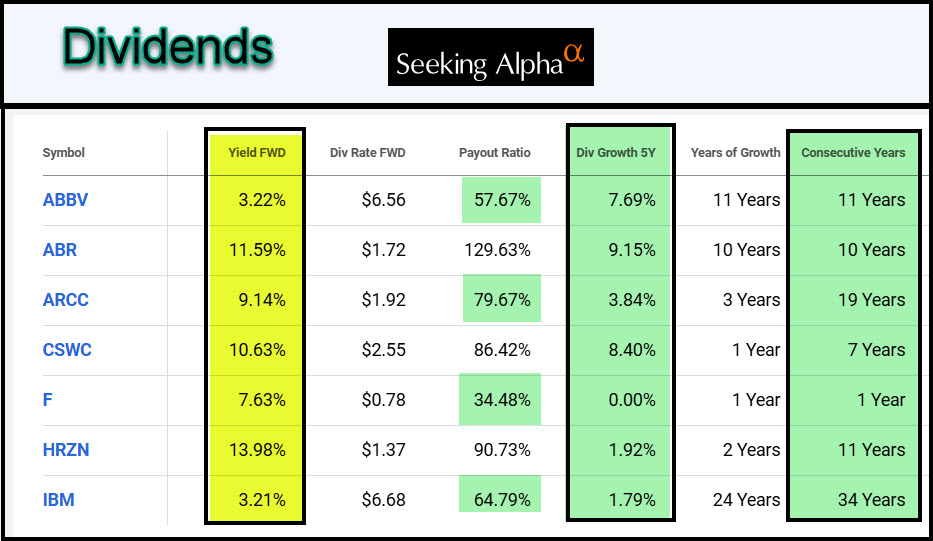Screen dimensions: 933x541
Task: Sort table by Payout Ratio
Action: point(495,153)
